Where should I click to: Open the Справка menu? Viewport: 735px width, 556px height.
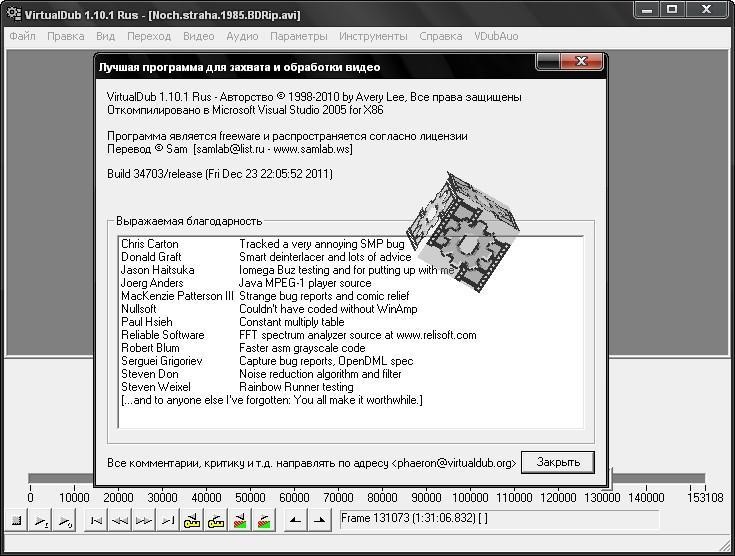click(441, 36)
